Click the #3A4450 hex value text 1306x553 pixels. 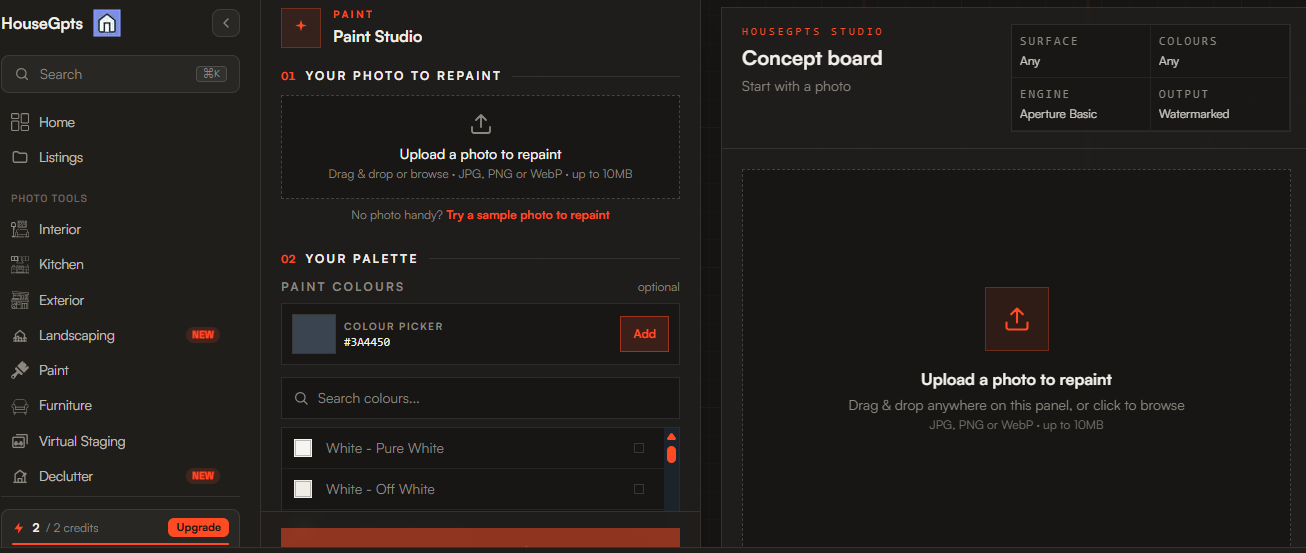[367, 342]
